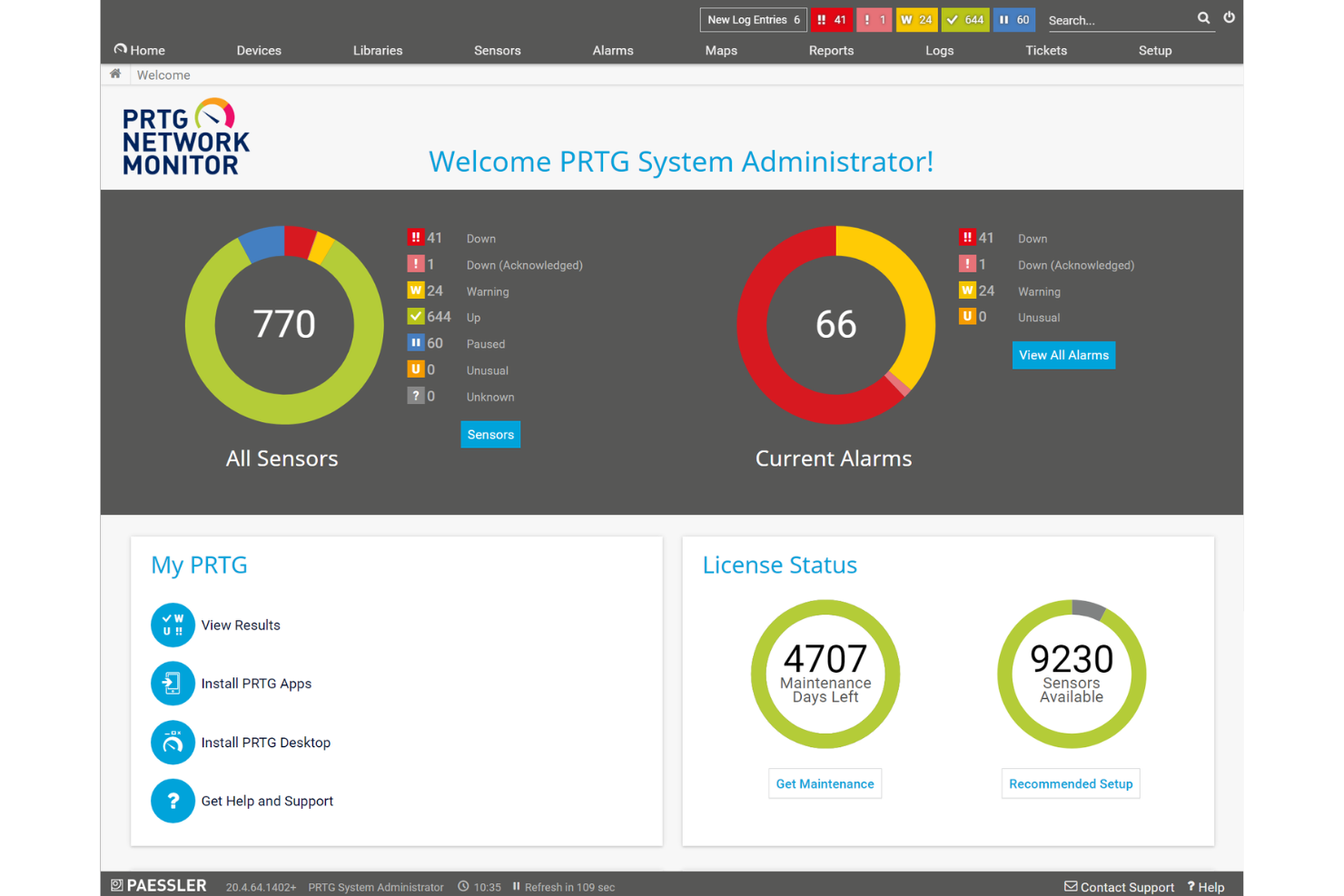This screenshot has width=1344, height=896.
Task: Click the search magnifier icon
Action: click(1203, 17)
